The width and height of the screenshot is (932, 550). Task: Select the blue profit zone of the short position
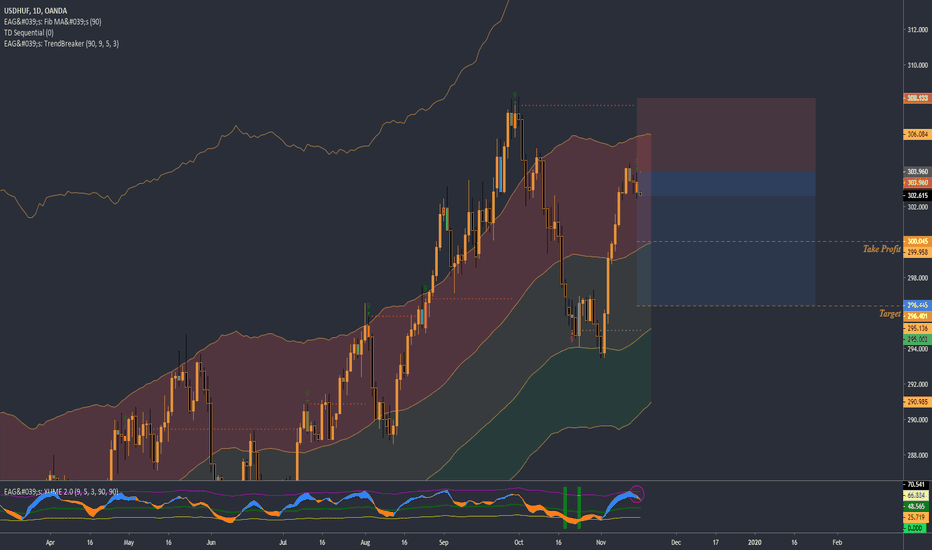click(x=726, y=250)
